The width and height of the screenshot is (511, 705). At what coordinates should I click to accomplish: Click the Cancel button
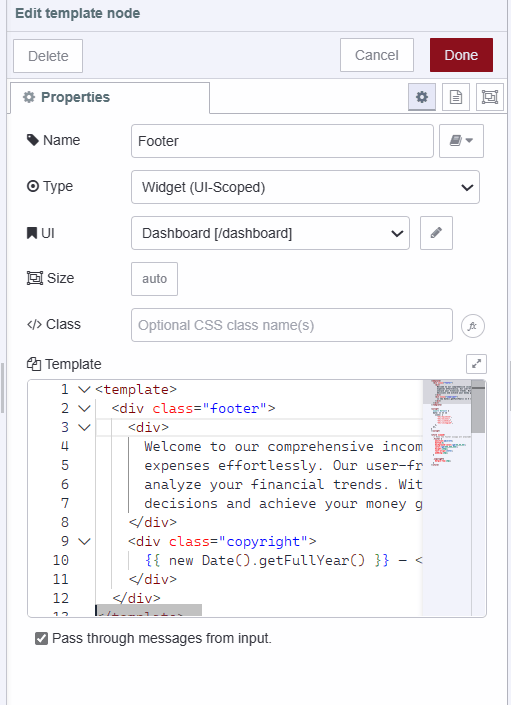pos(377,55)
